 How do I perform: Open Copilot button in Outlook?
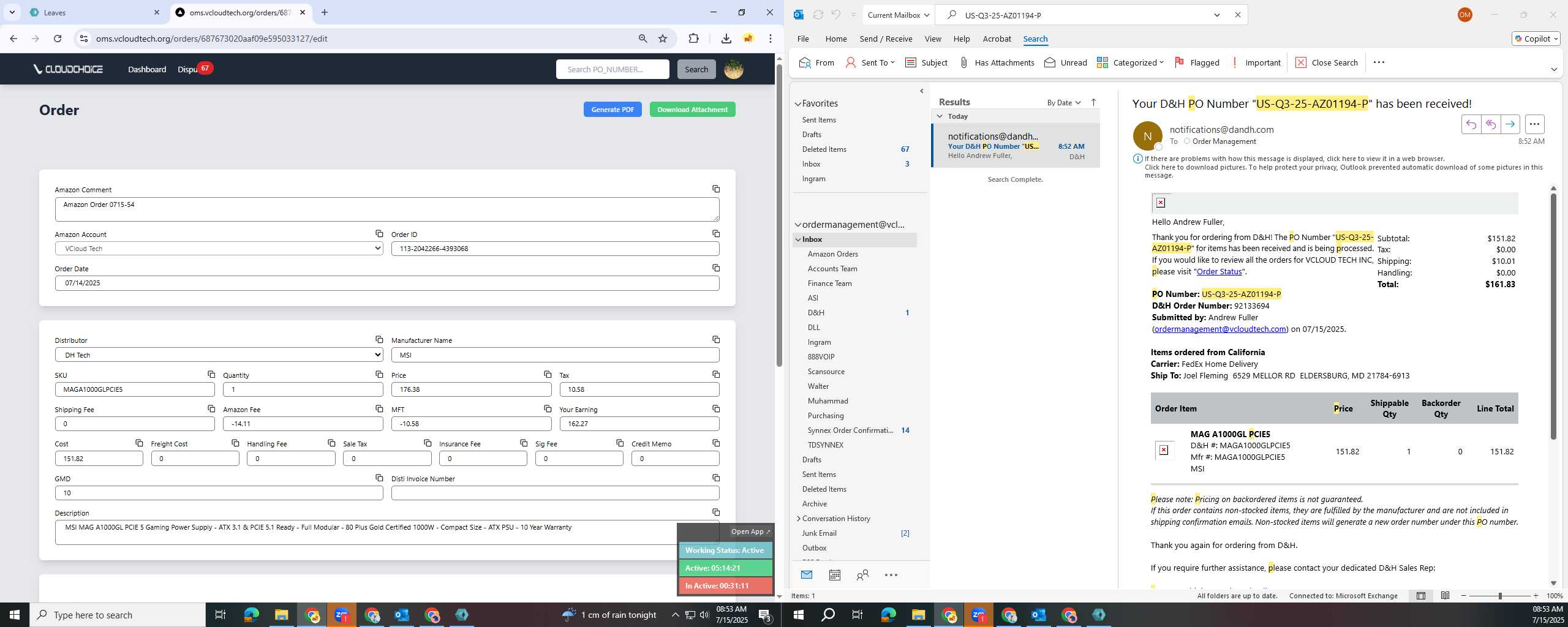point(1535,39)
